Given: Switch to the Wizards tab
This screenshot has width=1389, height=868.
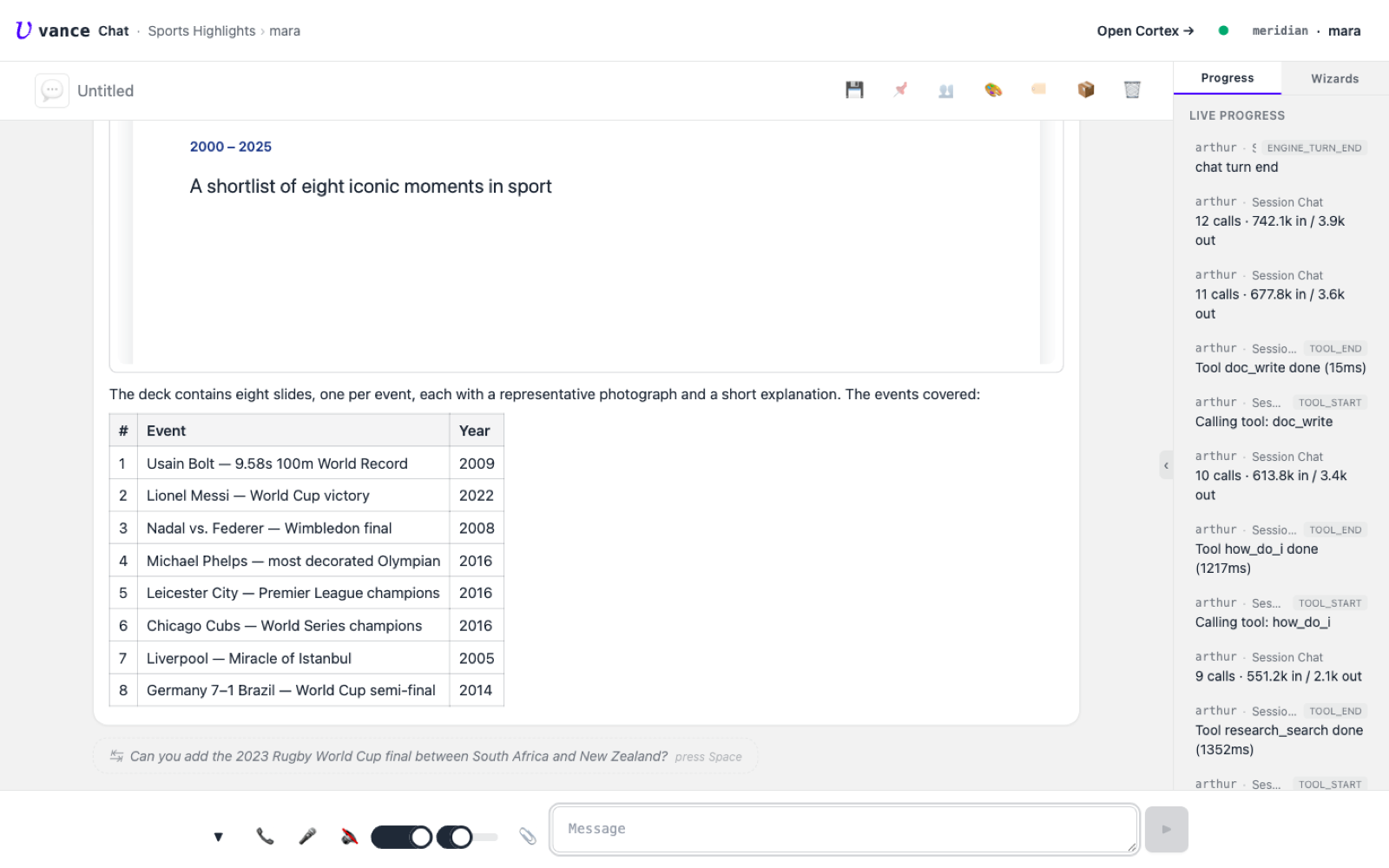Looking at the screenshot, I should coord(1334,78).
